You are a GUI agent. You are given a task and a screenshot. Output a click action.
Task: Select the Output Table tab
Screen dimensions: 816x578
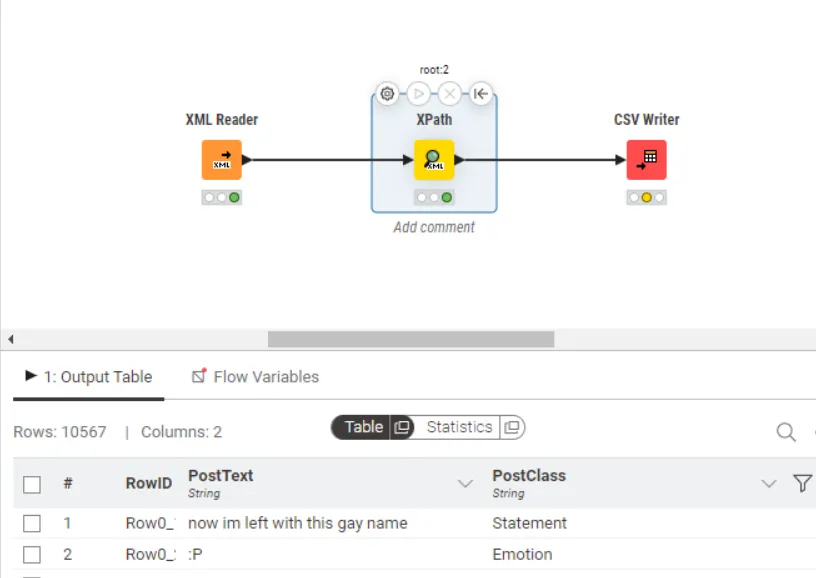(96, 377)
